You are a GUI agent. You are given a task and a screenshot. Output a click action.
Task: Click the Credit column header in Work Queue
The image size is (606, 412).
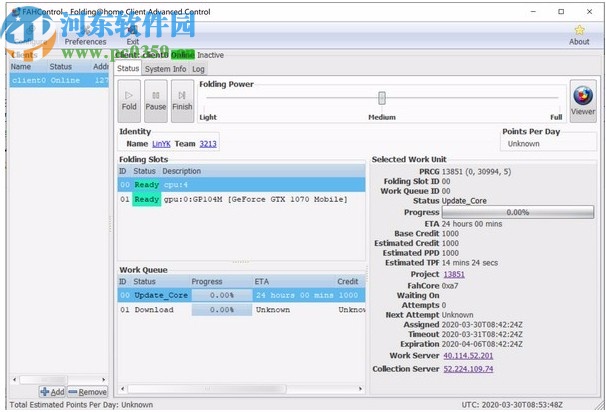(x=348, y=281)
